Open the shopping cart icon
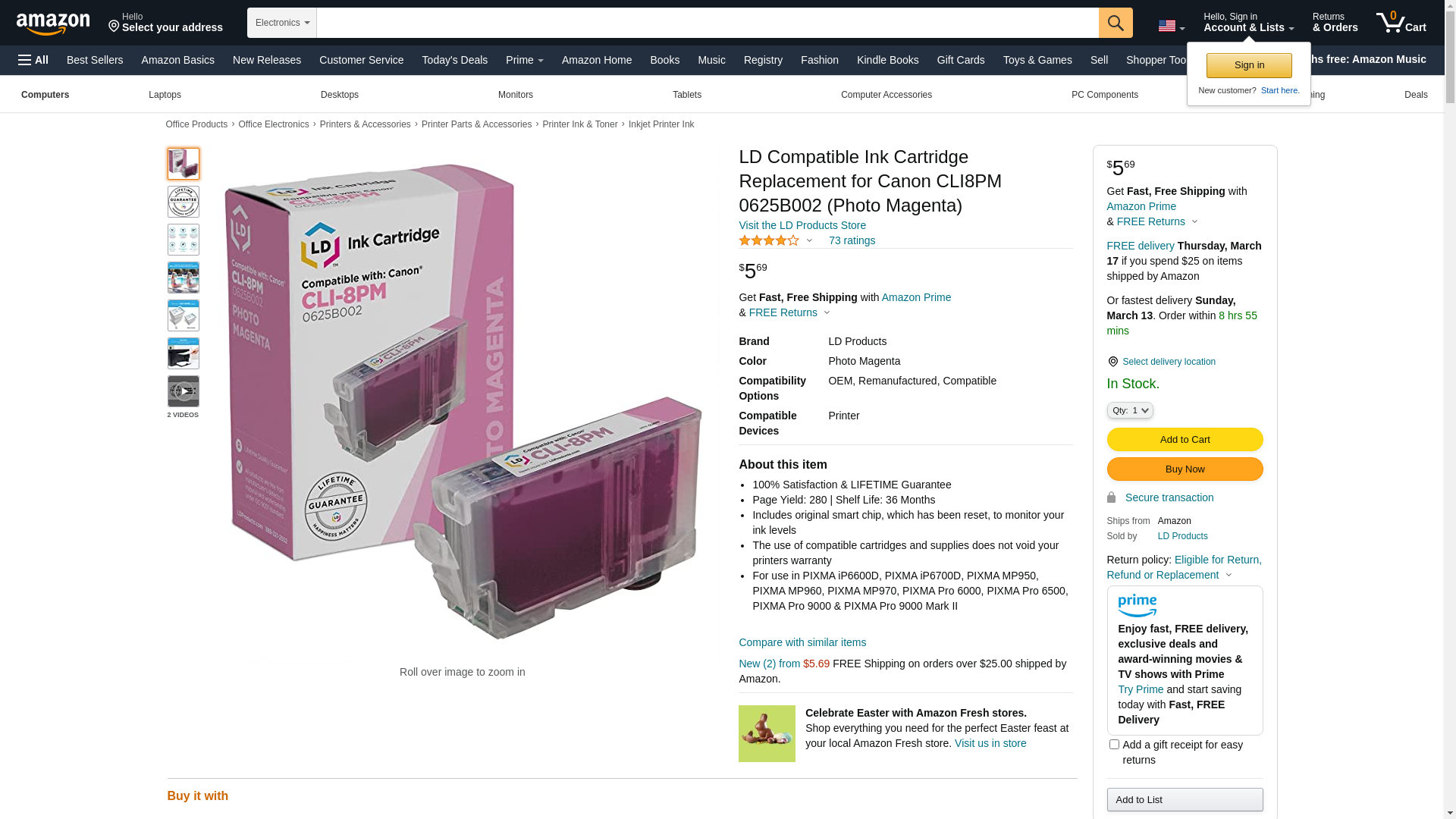This screenshot has width=1456, height=819. (x=1401, y=23)
